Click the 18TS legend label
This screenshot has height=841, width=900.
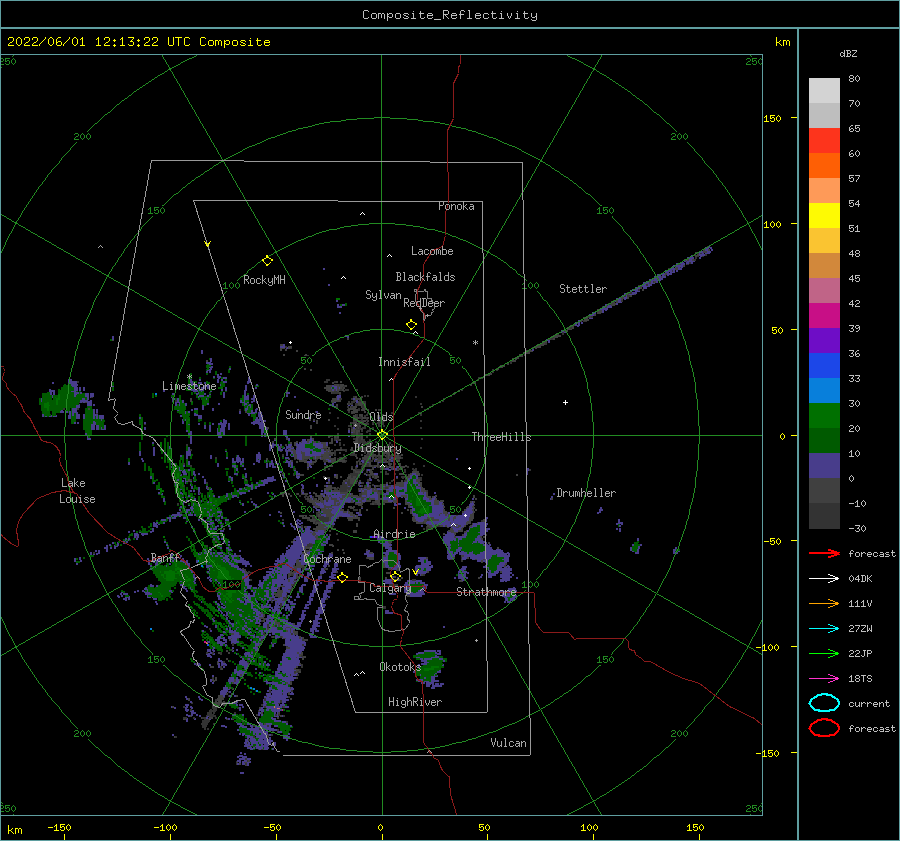pyautogui.click(x=860, y=679)
